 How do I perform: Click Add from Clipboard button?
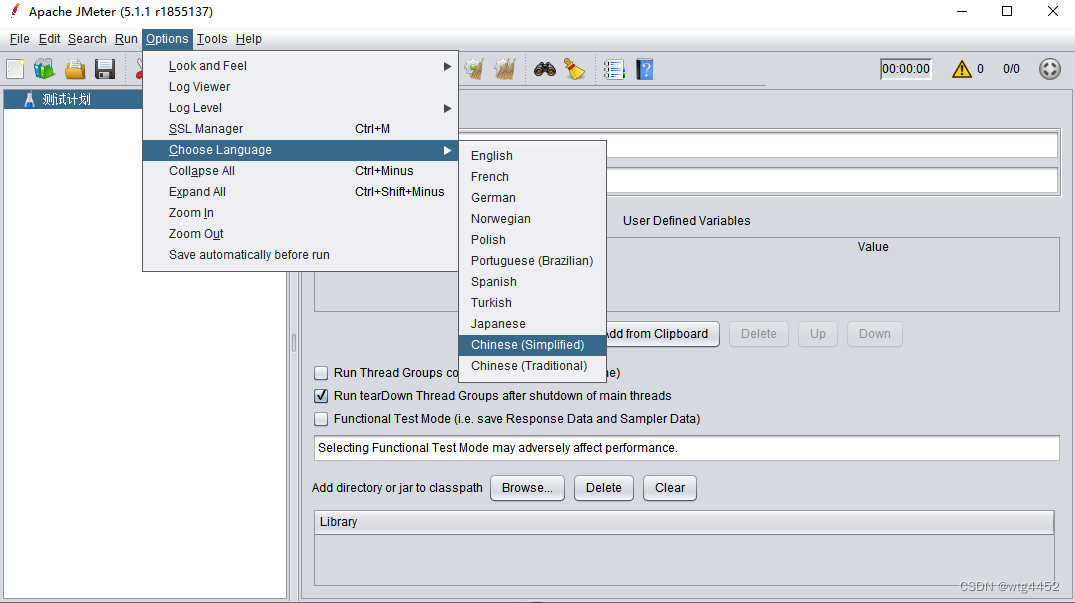662,334
